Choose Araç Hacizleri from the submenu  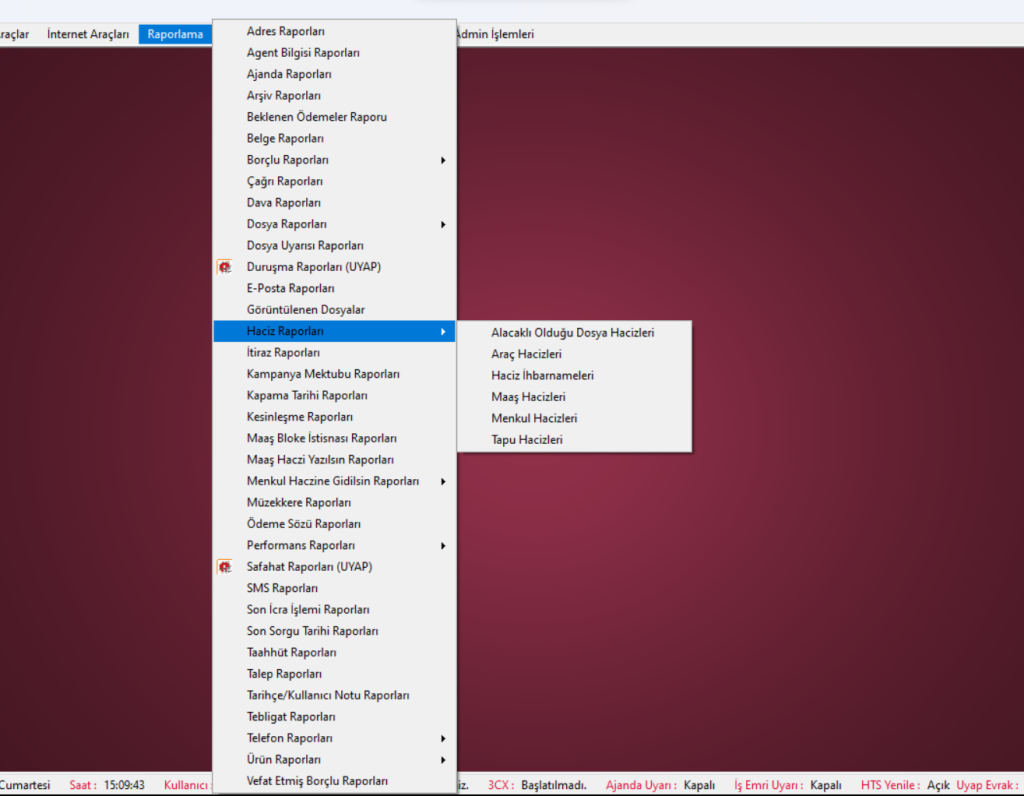coord(526,354)
